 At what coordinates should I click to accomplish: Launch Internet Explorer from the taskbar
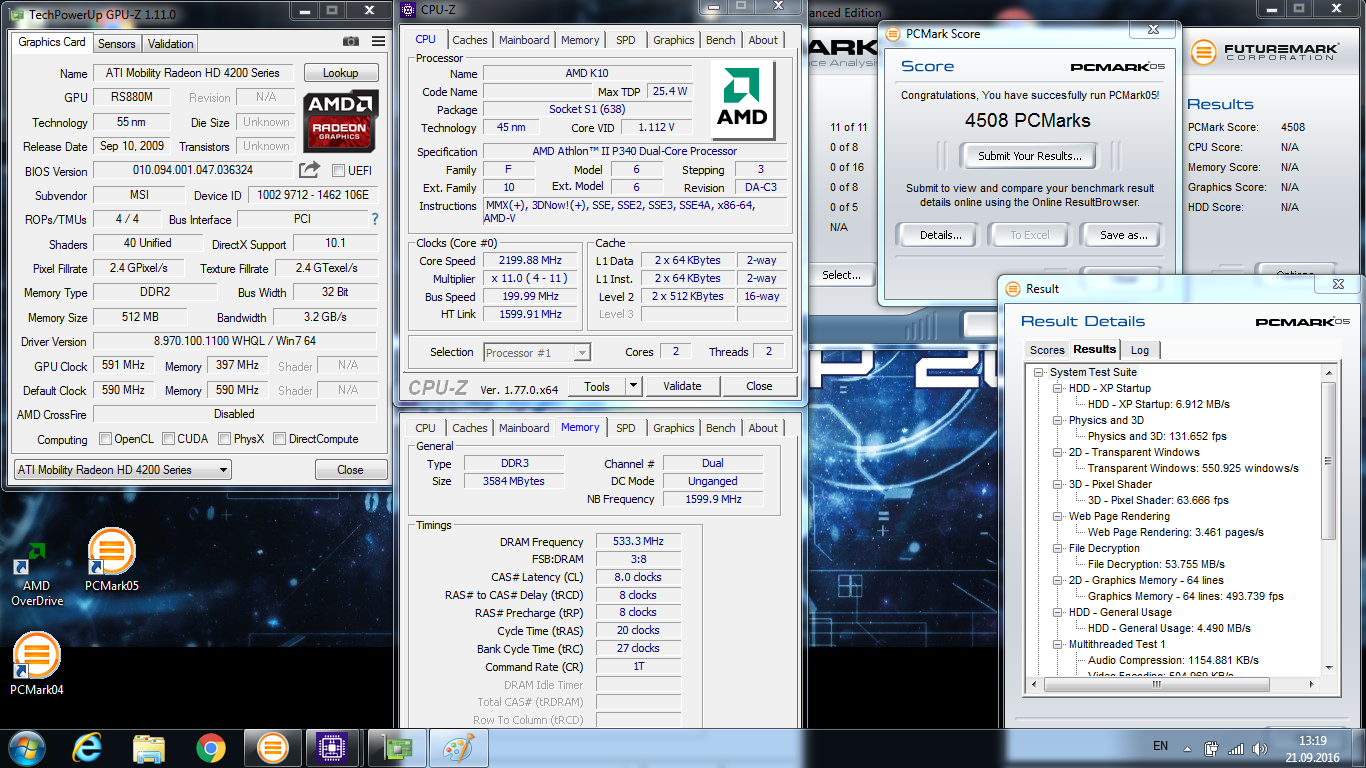click(88, 748)
